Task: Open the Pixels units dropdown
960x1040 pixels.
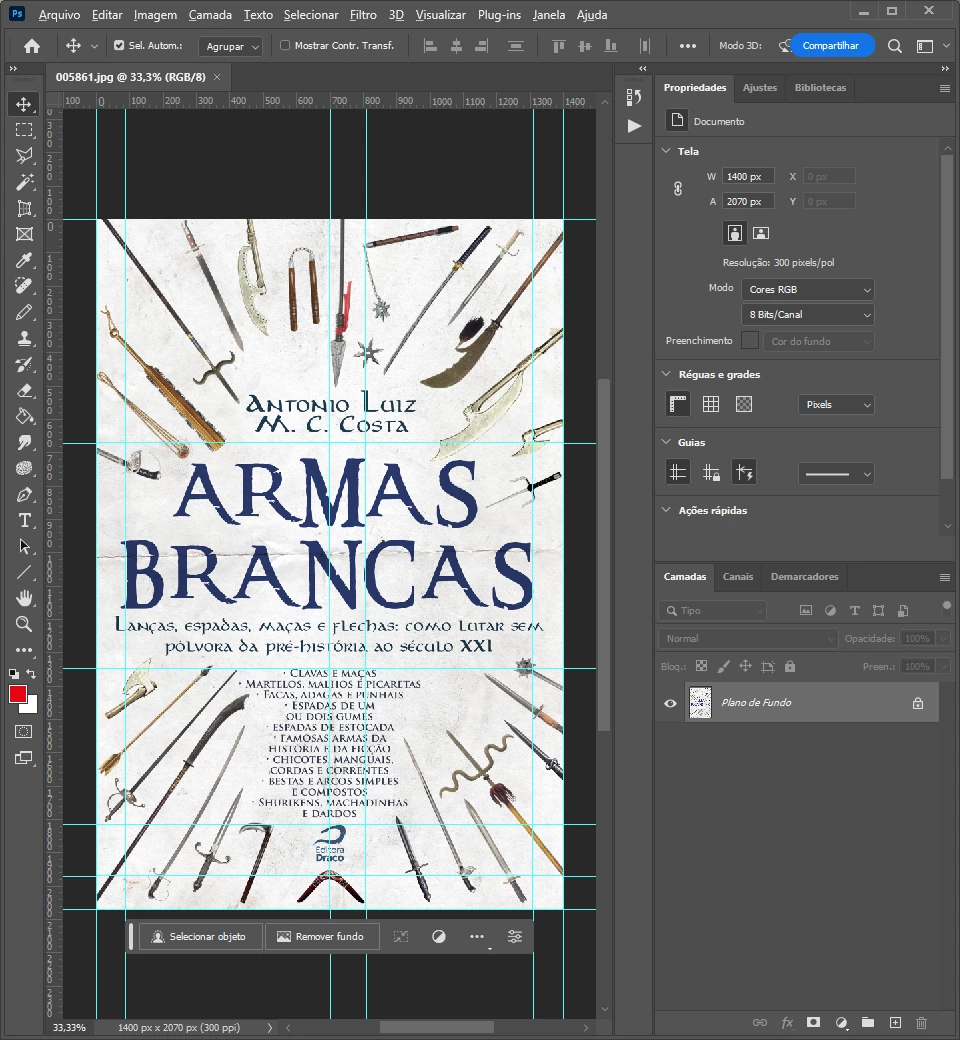Action: click(836, 405)
